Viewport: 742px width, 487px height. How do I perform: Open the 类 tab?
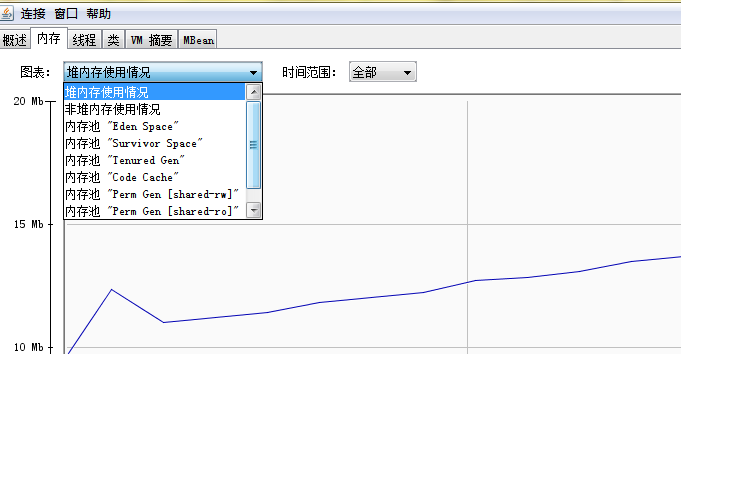[x=113, y=40]
